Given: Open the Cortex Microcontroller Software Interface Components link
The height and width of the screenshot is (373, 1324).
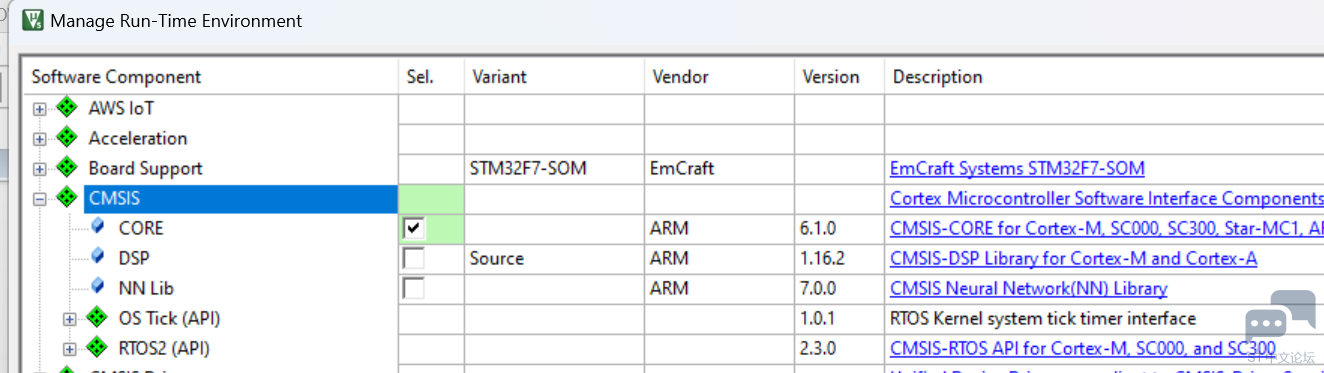Looking at the screenshot, I should 1106,199.
